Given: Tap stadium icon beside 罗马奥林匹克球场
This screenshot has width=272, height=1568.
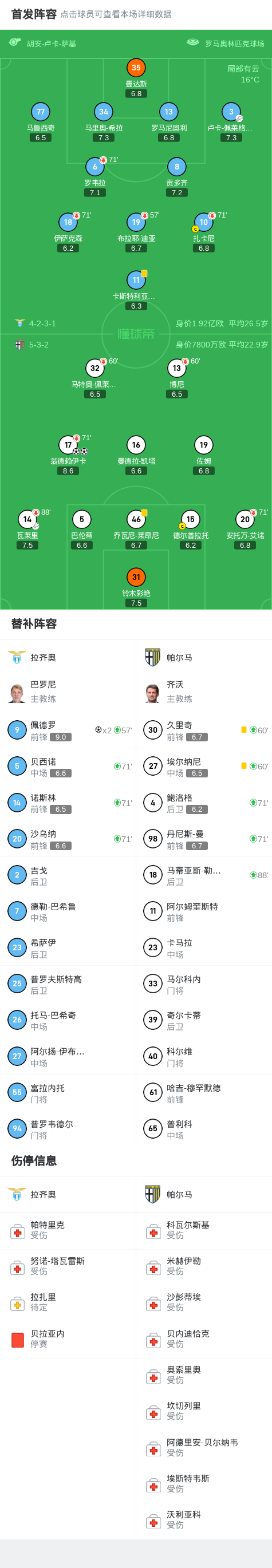Looking at the screenshot, I should pos(193,42).
